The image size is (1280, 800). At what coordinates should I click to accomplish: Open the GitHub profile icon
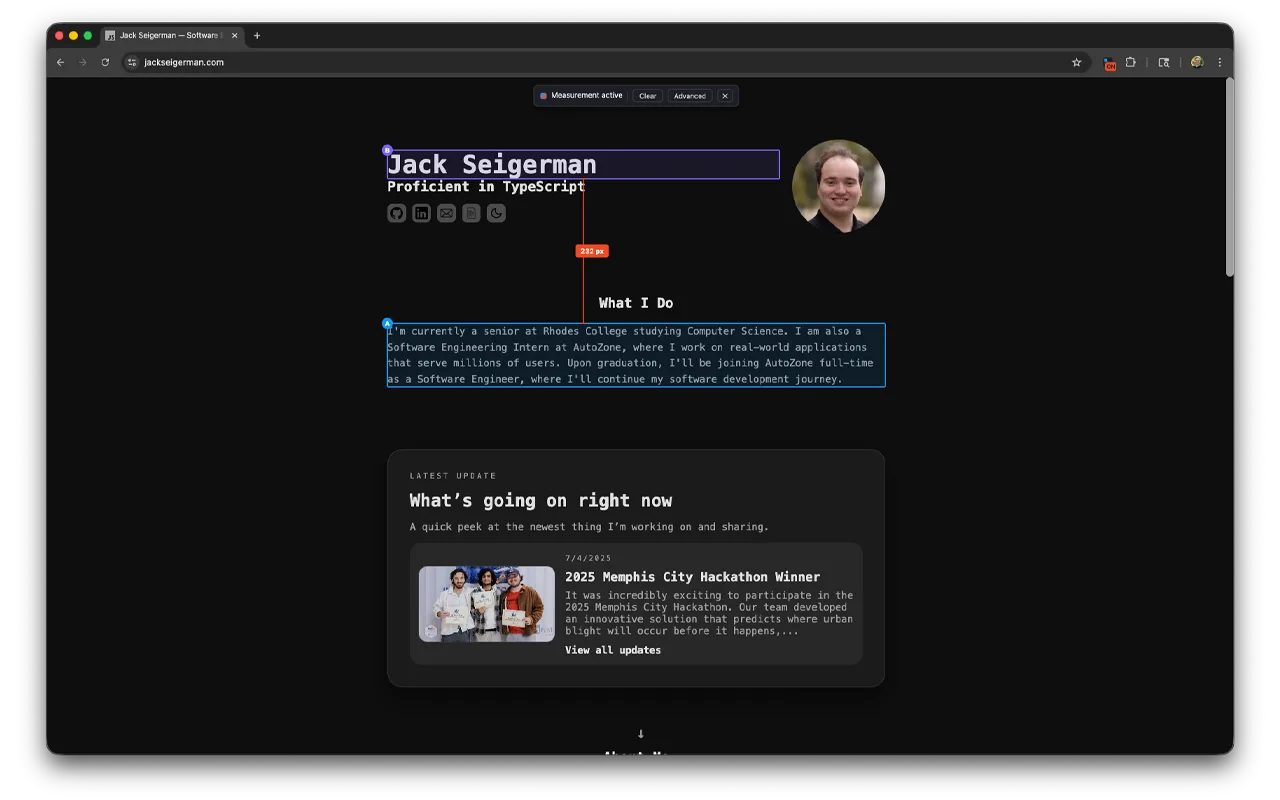tap(397, 213)
